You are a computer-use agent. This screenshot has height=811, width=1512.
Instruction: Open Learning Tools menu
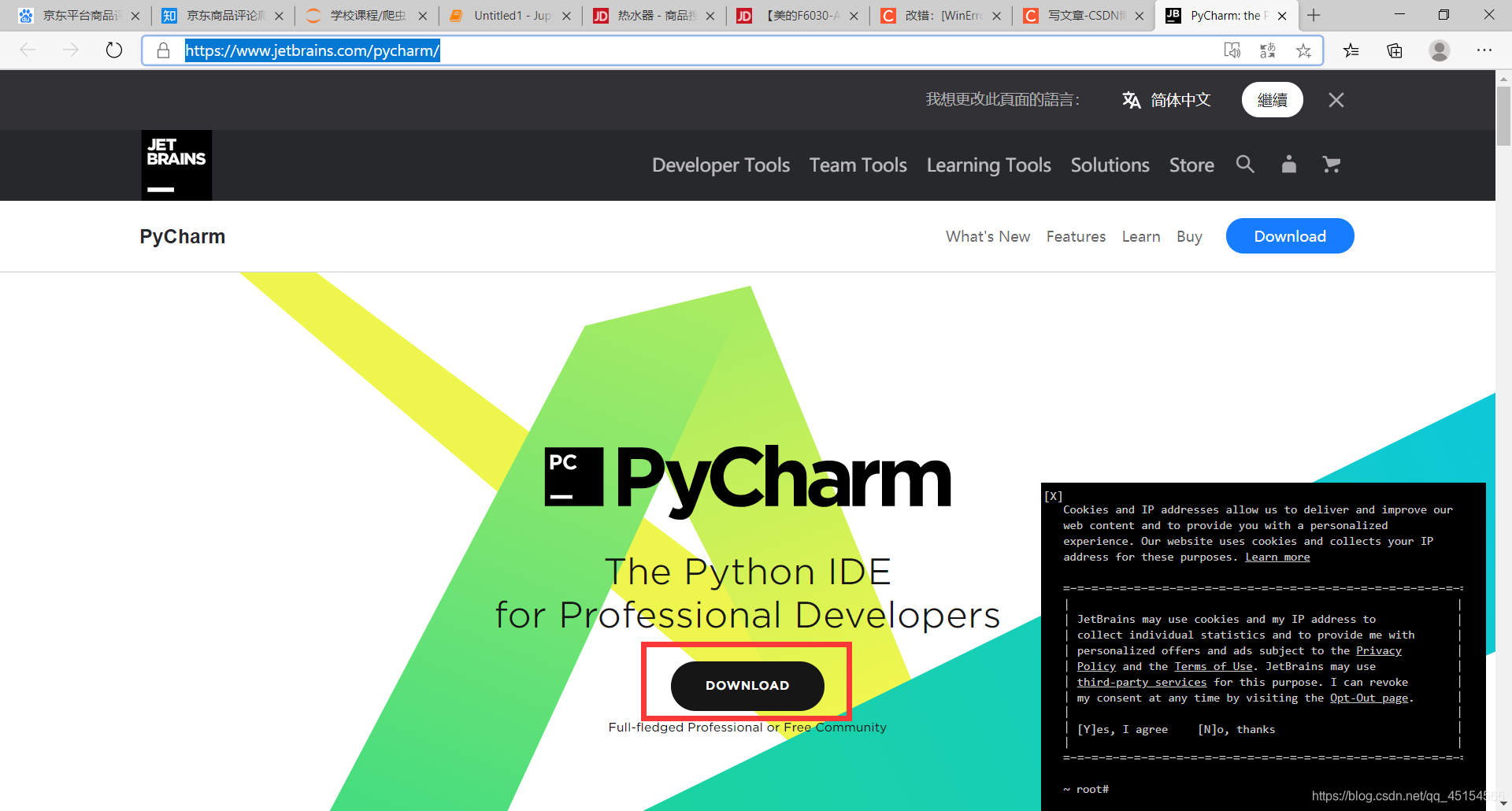point(988,165)
